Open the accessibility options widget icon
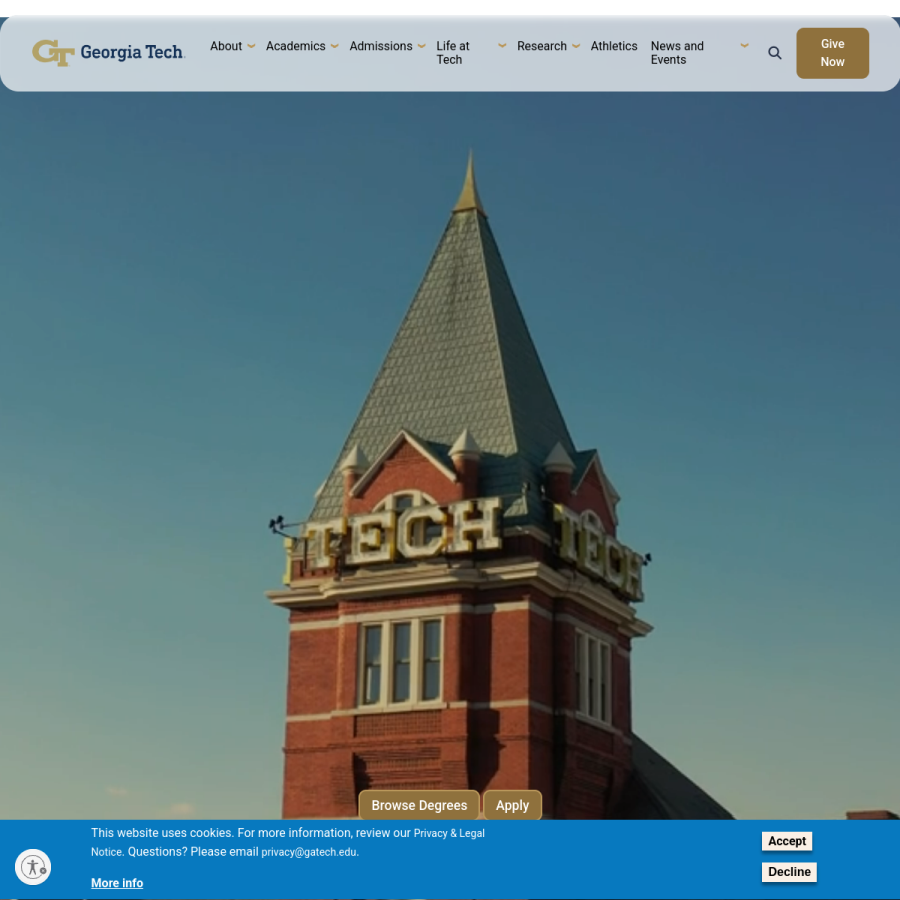Screen dimensions: 900x900 (33, 867)
